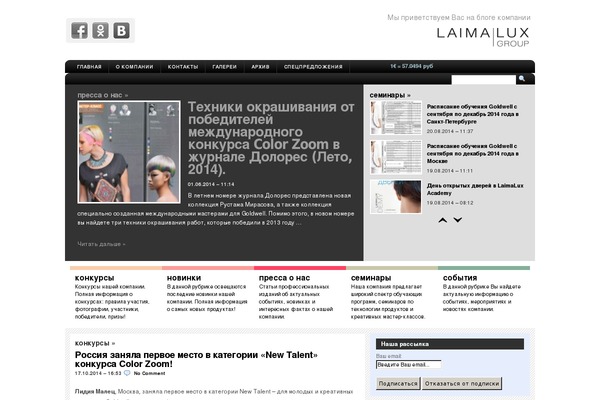This screenshot has width=600, height=400.
Task: Open the VKontakte social icon
Action: [121, 31]
